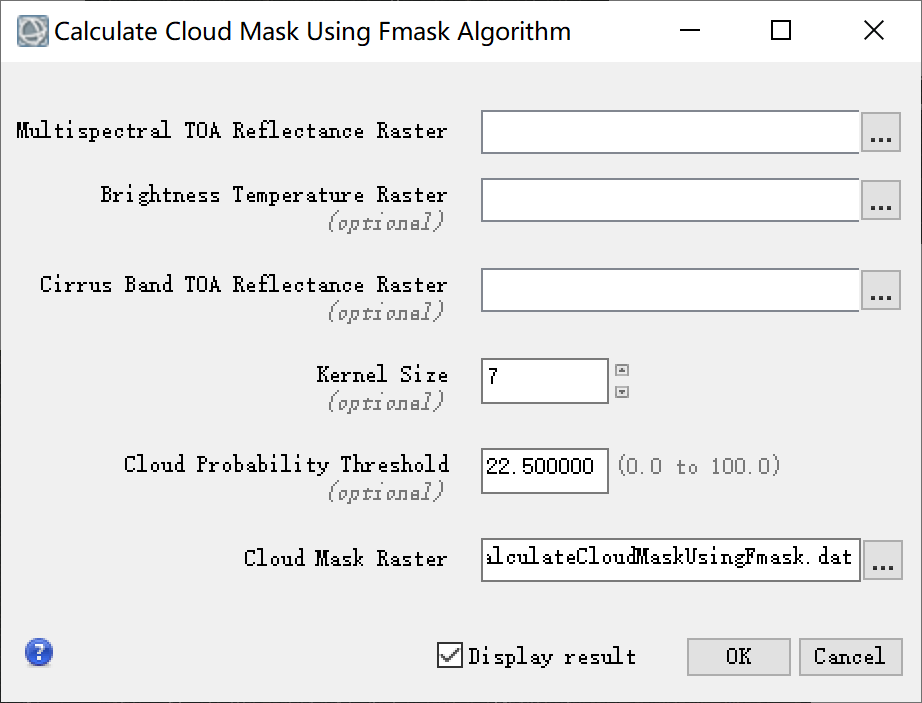This screenshot has width=922, height=703.
Task: Browse for Brightness Temperature Raster file
Action: click(x=880, y=200)
